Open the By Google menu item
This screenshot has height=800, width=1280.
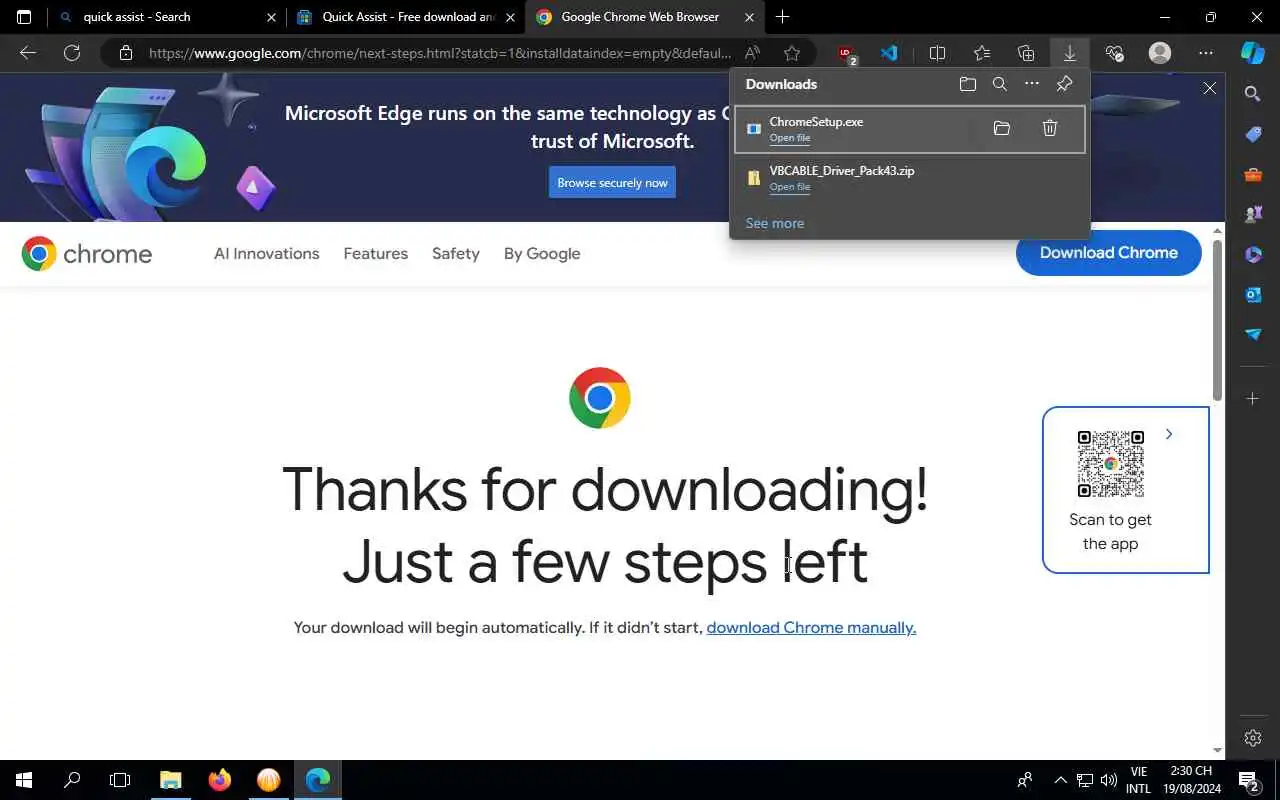click(542, 254)
